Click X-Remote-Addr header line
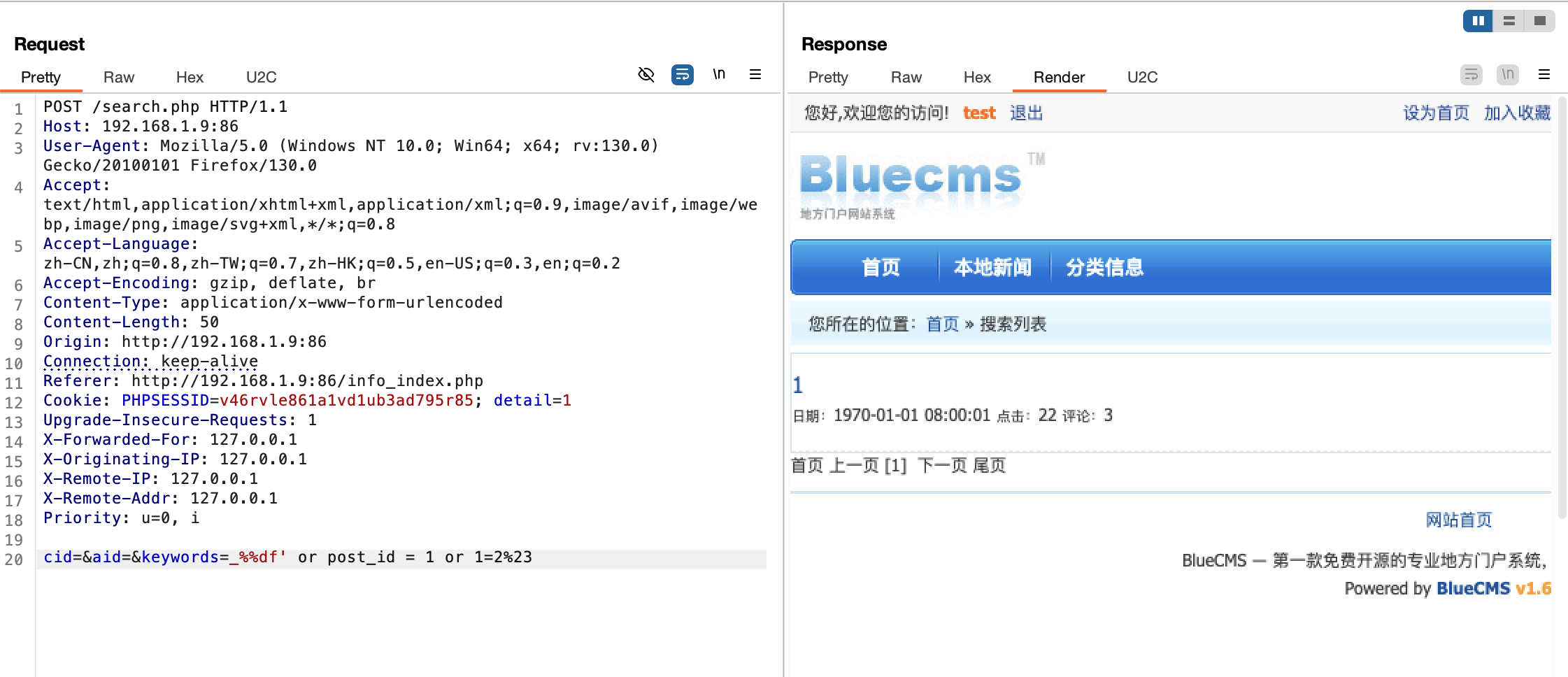 coord(160,499)
